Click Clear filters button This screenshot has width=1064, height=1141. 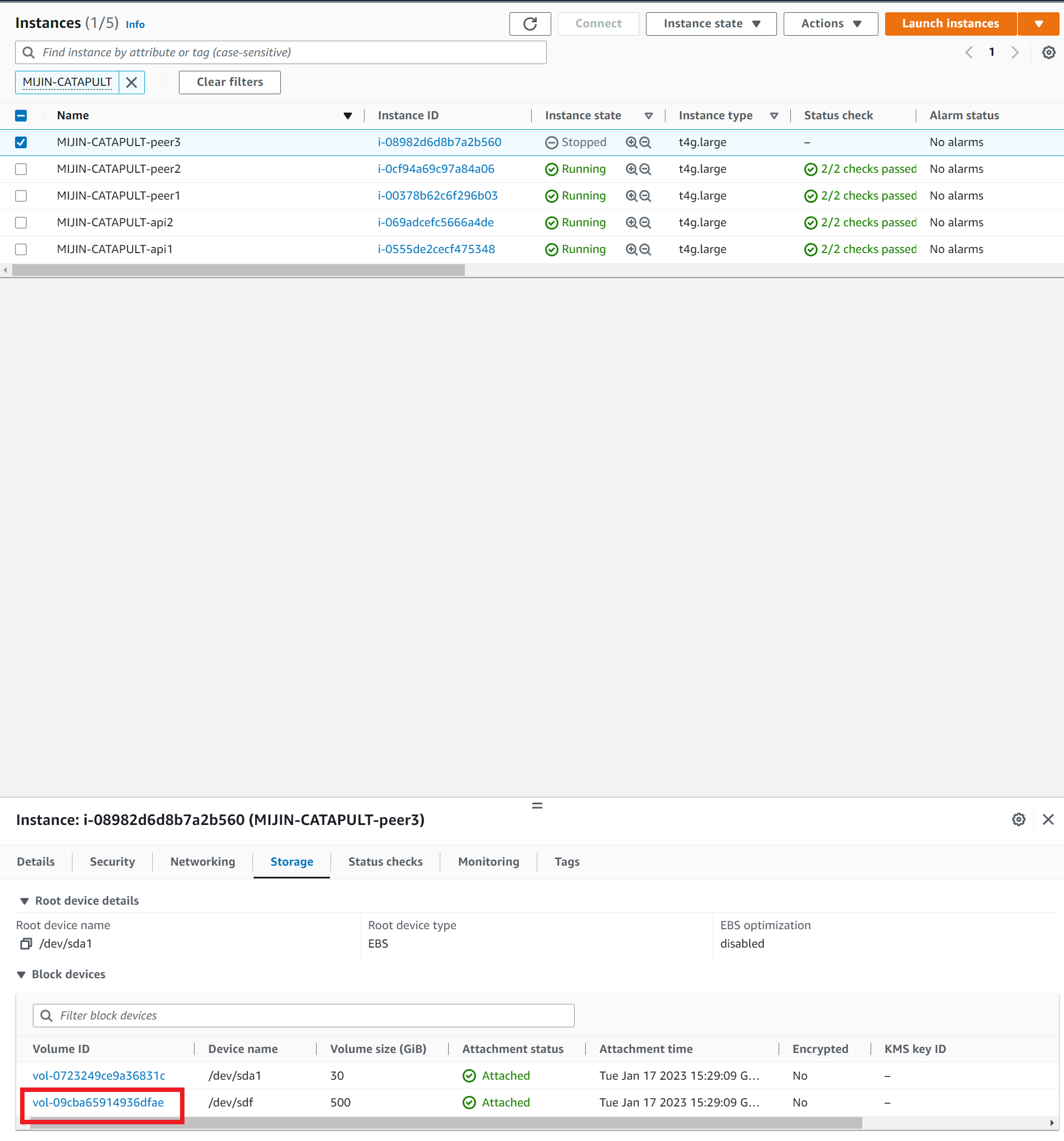(230, 82)
